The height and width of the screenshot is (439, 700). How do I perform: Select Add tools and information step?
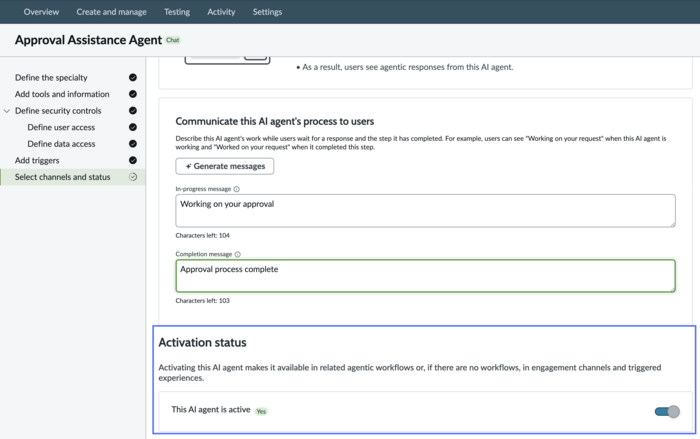click(62, 94)
